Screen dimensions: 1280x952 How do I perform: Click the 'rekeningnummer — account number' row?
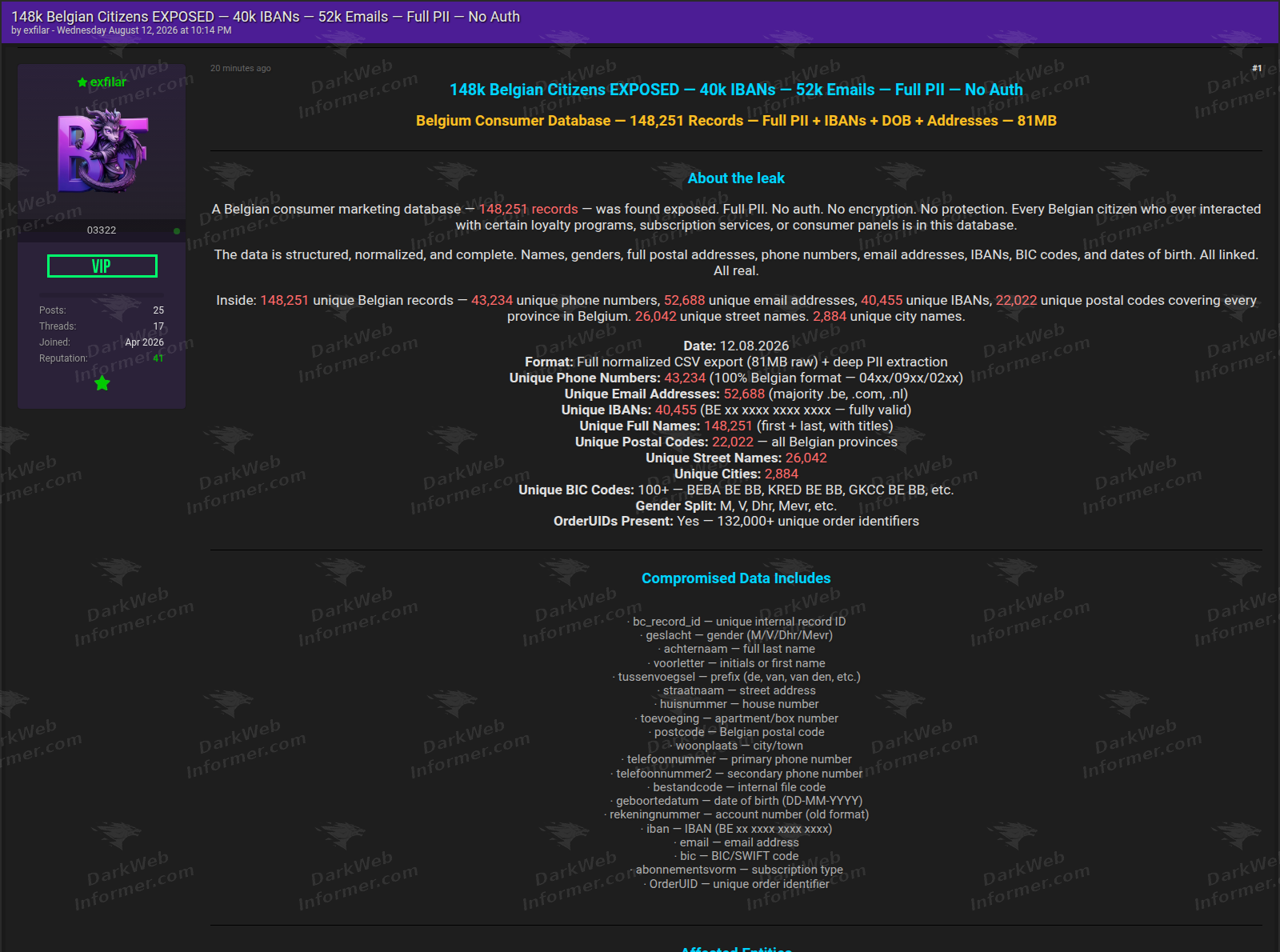tap(736, 814)
